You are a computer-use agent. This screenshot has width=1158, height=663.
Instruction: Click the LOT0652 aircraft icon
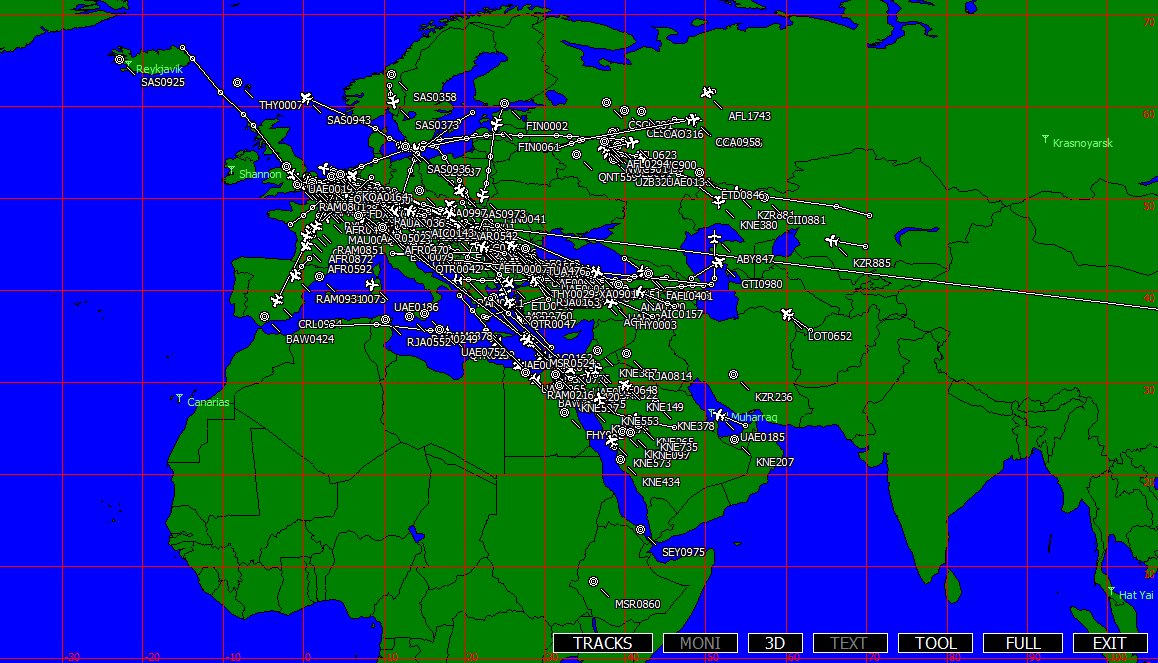(787, 315)
